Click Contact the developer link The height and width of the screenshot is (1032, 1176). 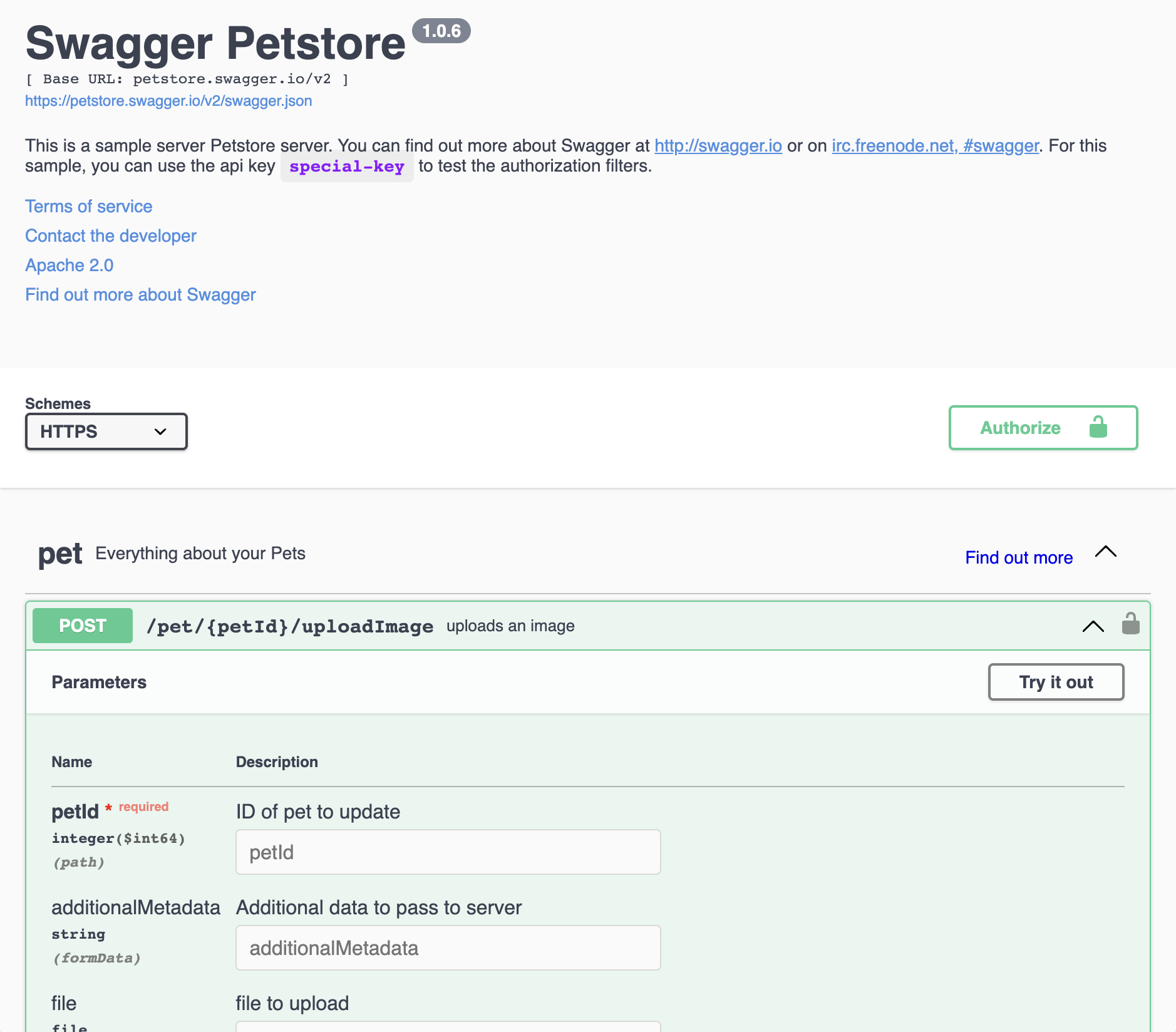pos(111,236)
